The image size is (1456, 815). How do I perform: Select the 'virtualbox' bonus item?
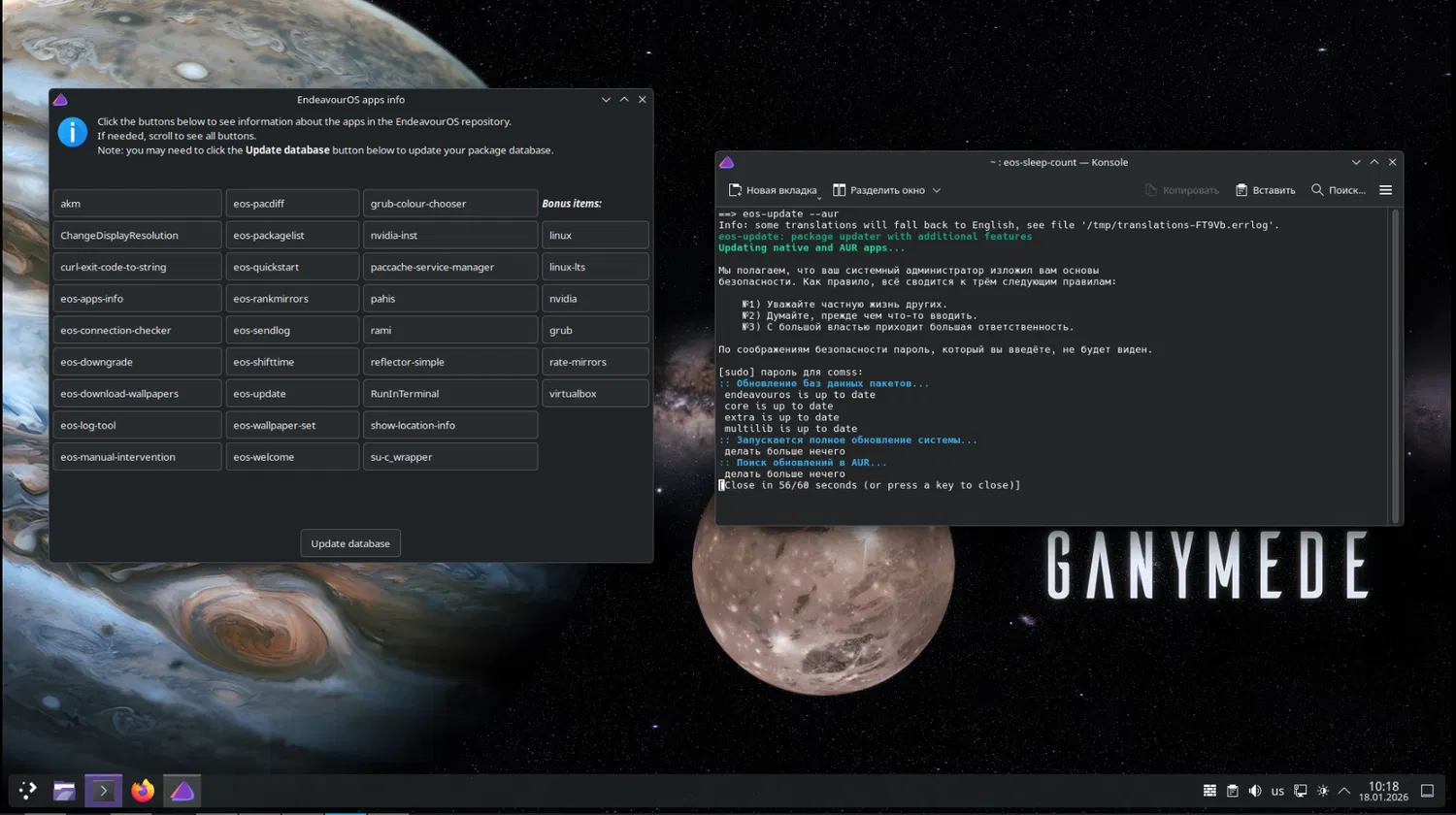(x=595, y=394)
